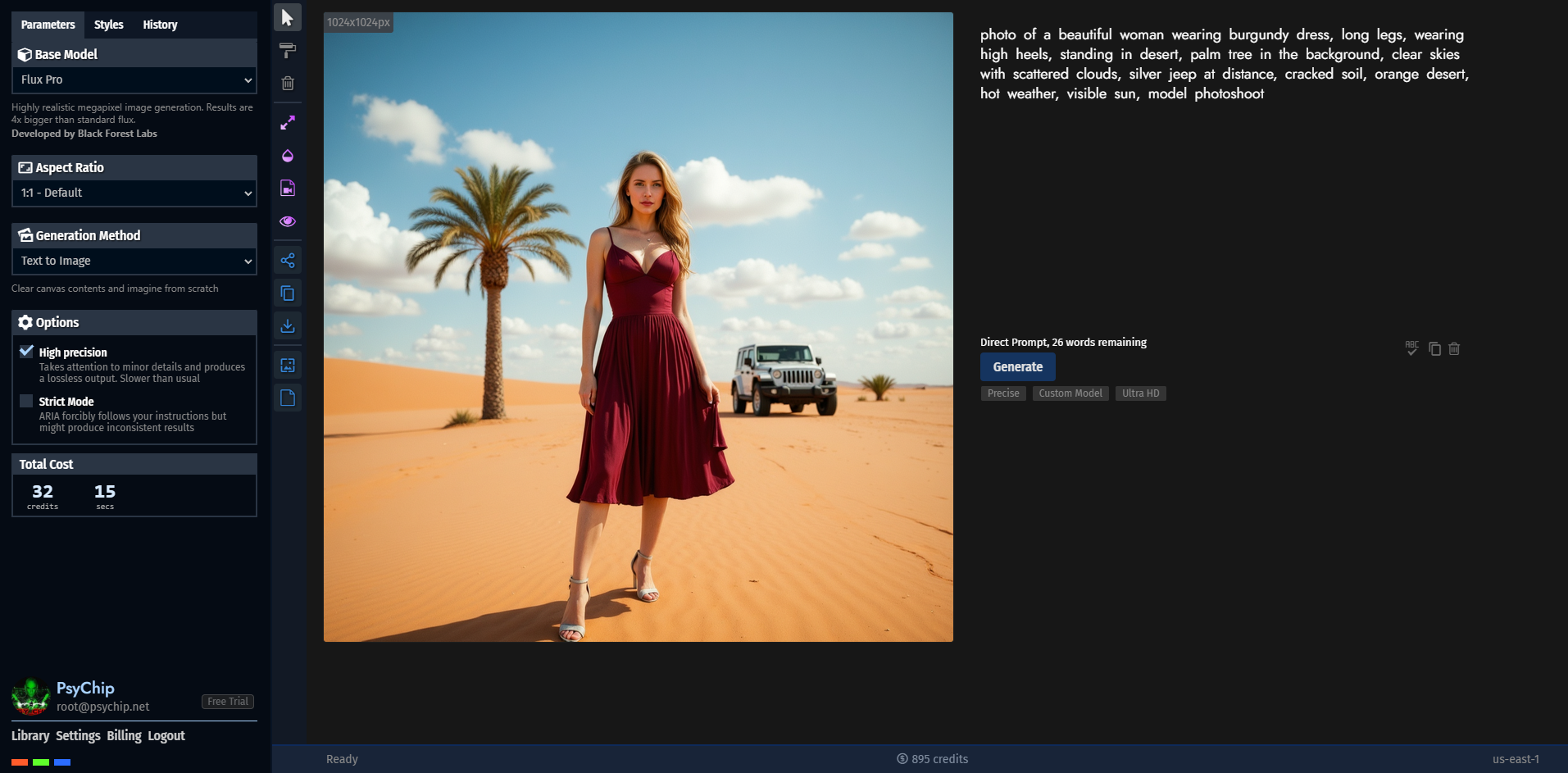1568x773 pixels.
Task: Click the 895 credits status text
Action: click(x=939, y=759)
